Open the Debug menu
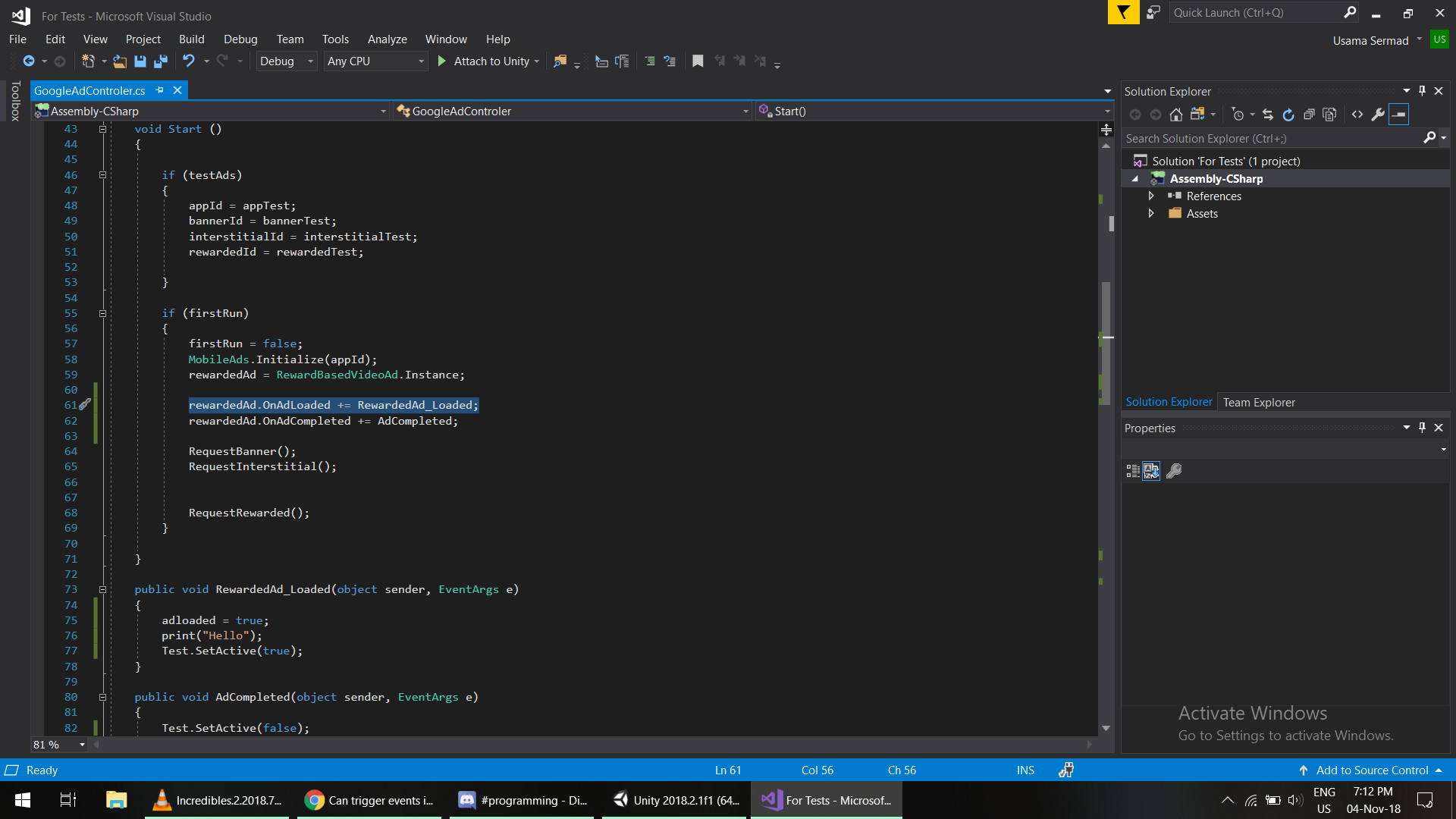Screen dimensions: 1456x819 [x=239, y=38]
